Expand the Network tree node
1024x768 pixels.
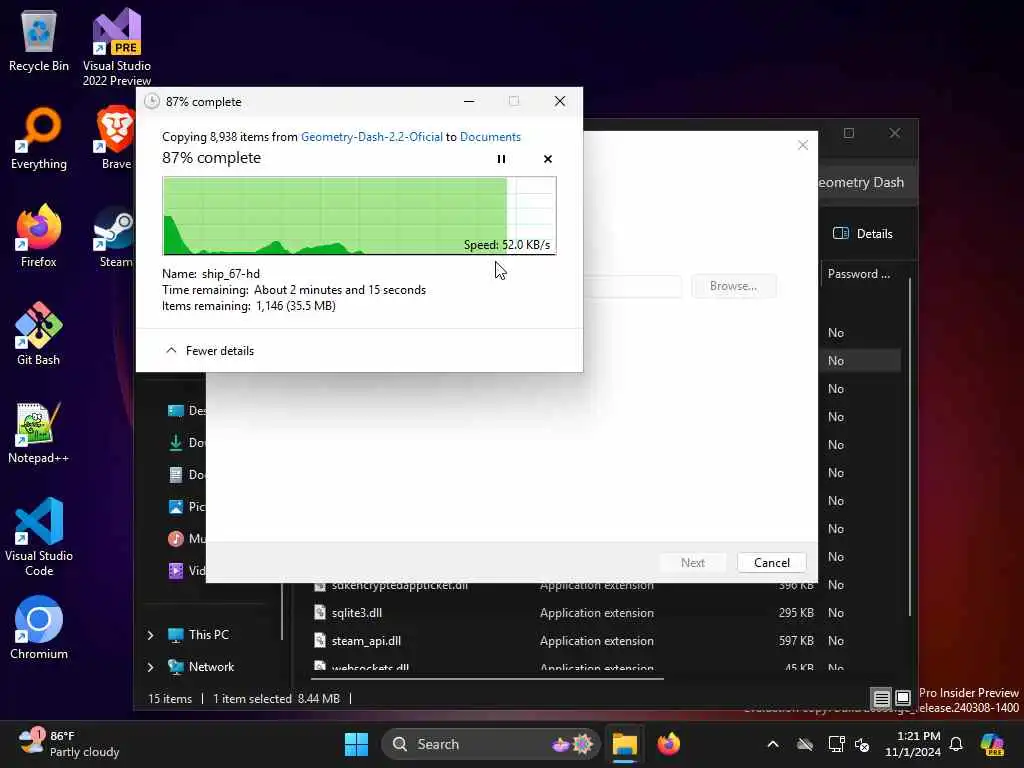[x=150, y=667]
